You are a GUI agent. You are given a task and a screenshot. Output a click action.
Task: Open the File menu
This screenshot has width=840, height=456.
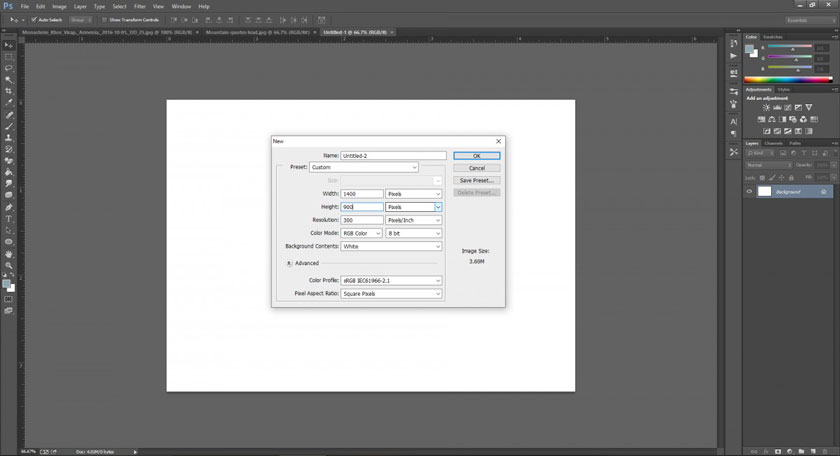[x=25, y=6]
